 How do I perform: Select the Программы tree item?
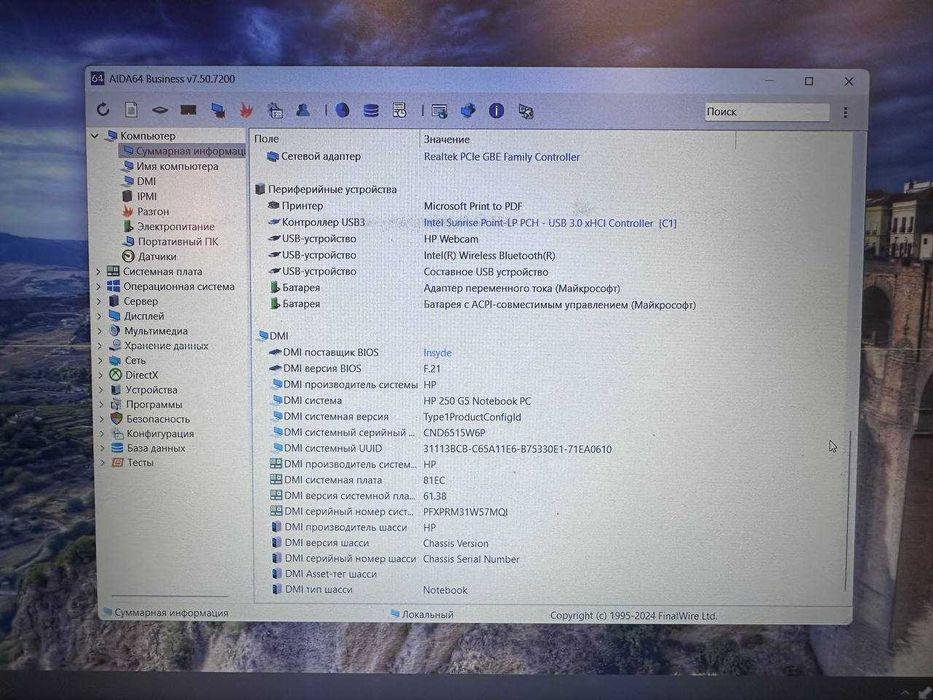(147, 404)
